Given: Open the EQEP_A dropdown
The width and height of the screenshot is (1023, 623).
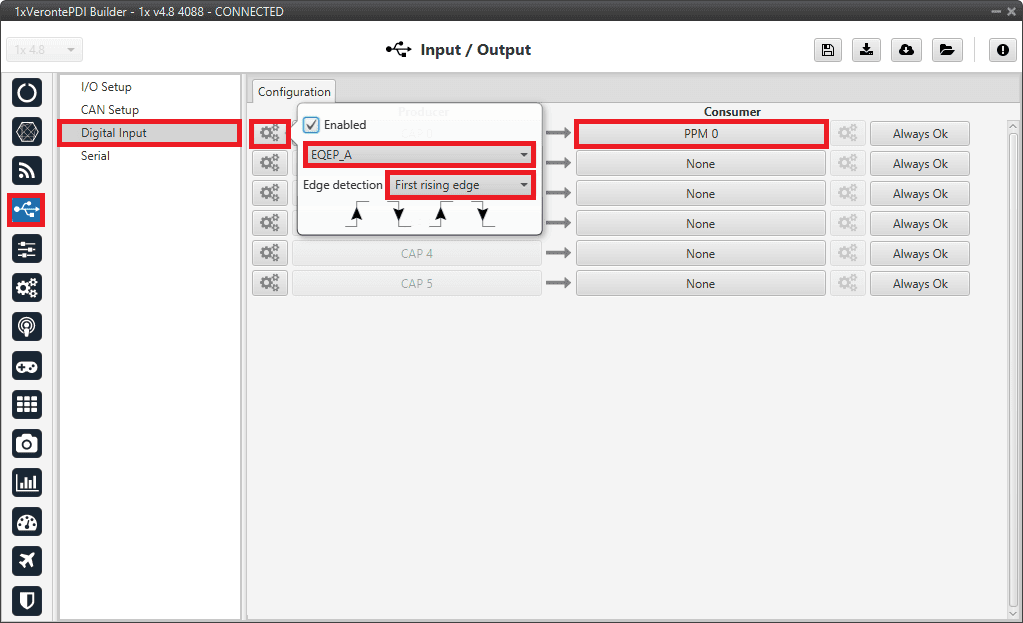Looking at the screenshot, I should click(419, 155).
